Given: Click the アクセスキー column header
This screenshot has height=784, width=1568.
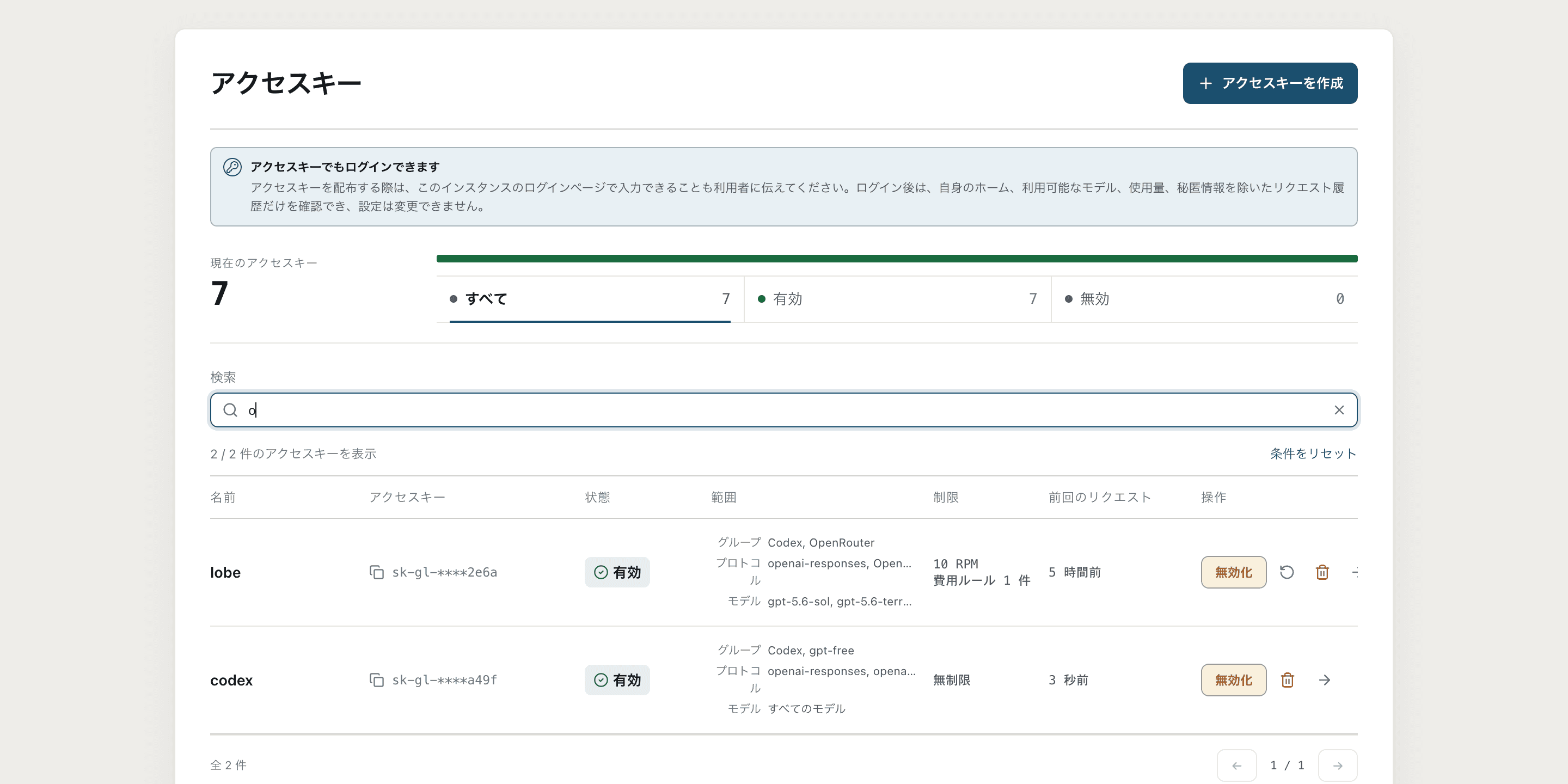Looking at the screenshot, I should coord(407,497).
